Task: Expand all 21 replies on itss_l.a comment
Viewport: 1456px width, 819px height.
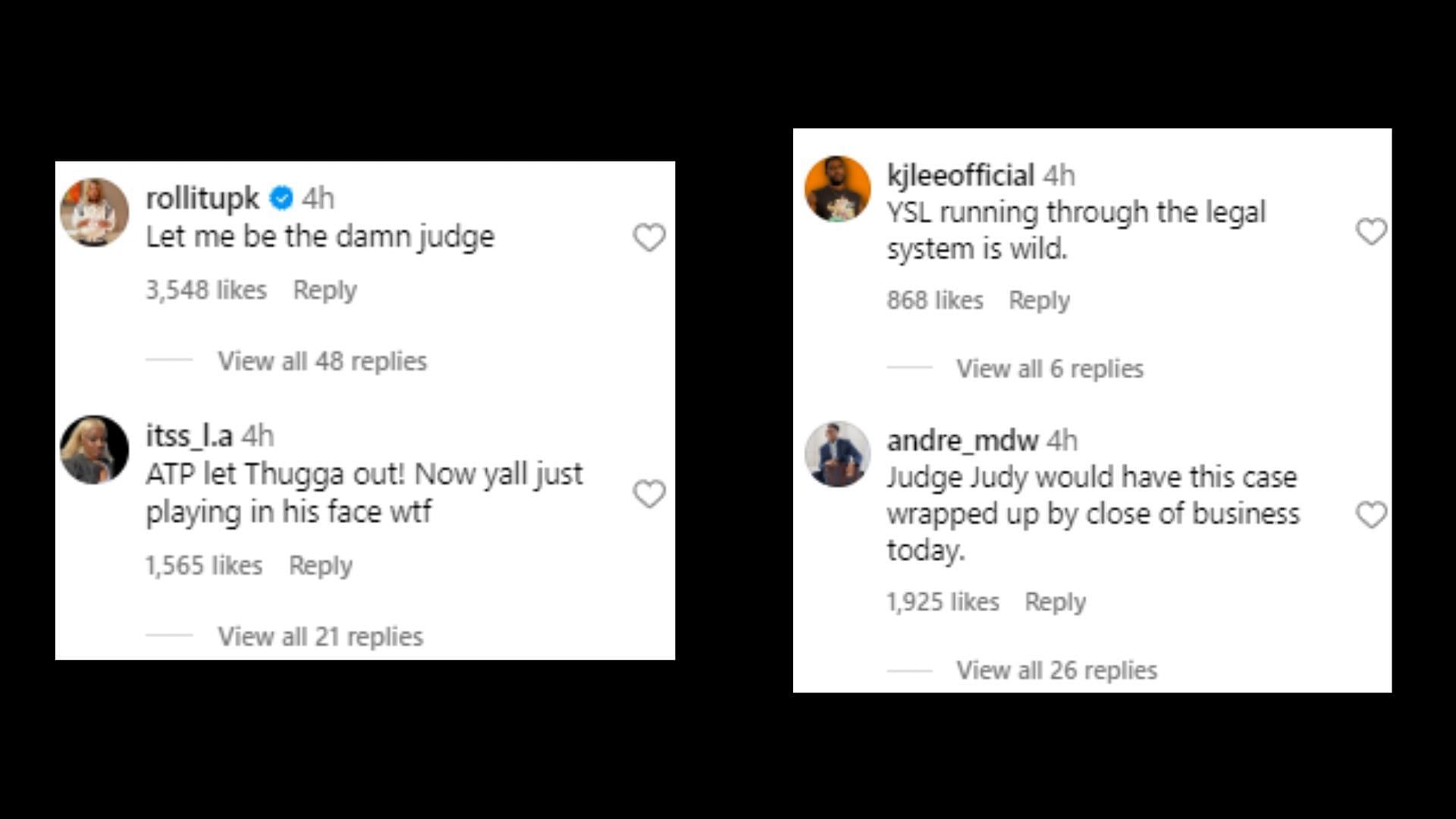Action: [320, 635]
